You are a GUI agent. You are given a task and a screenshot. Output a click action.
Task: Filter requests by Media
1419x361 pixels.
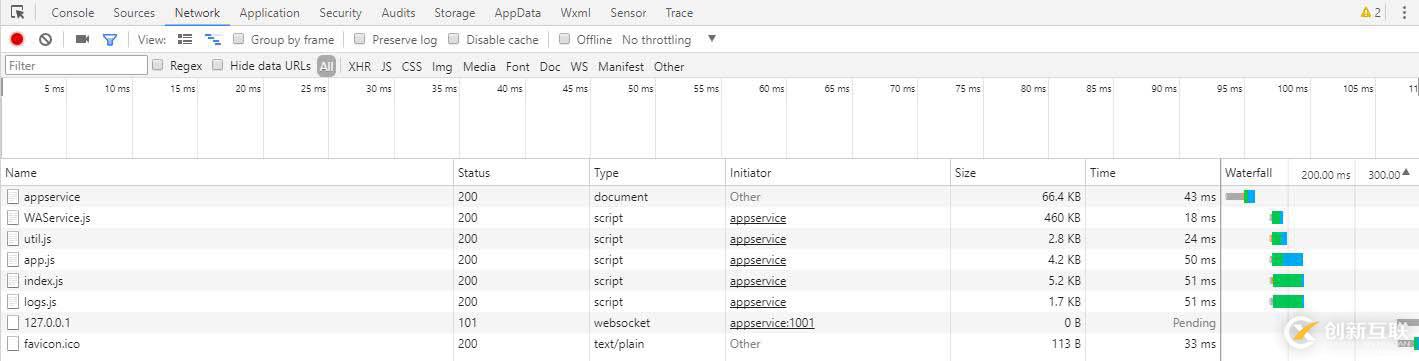[x=479, y=67]
